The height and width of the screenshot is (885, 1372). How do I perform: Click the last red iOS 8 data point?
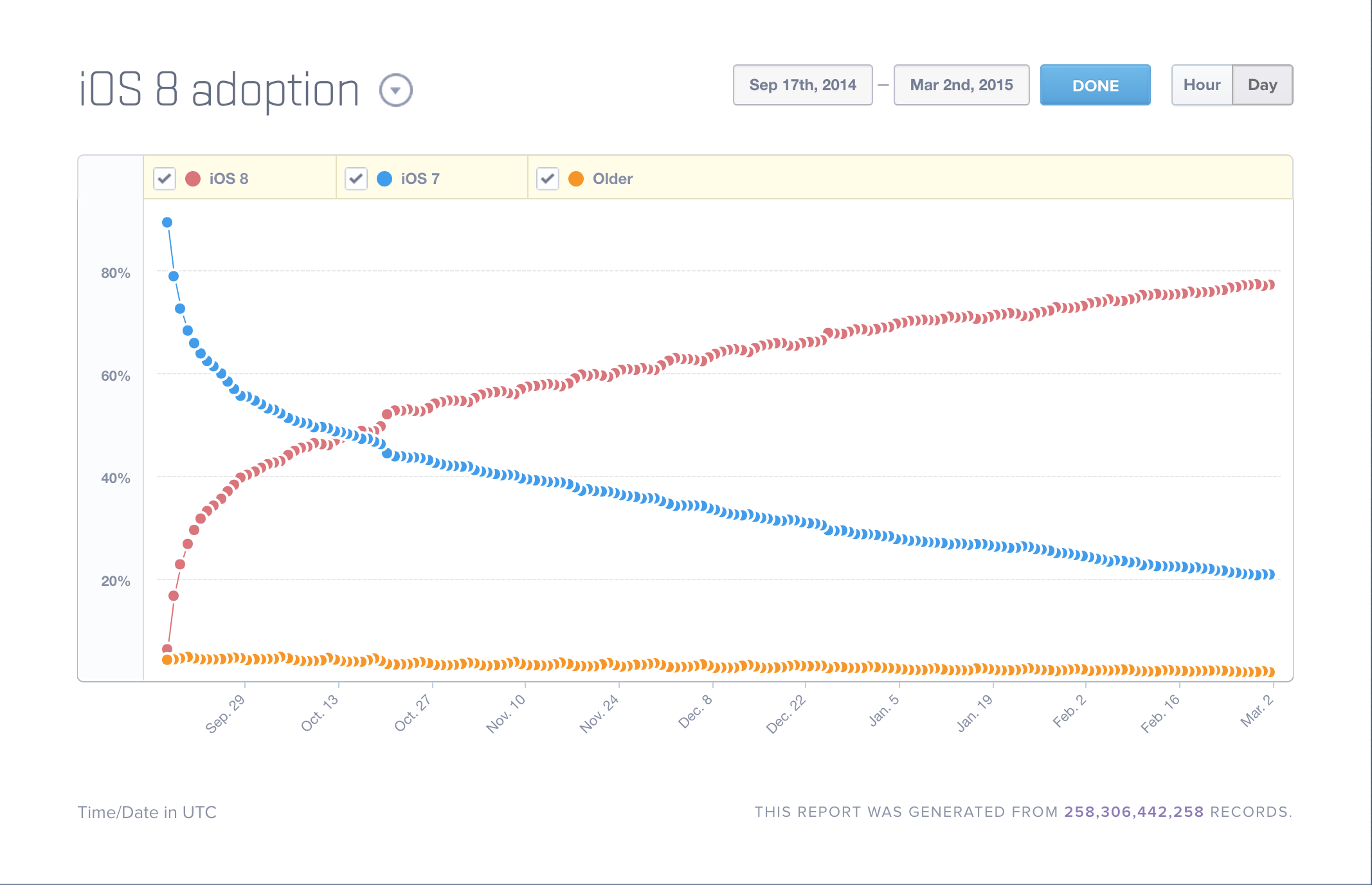point(1270,285)
